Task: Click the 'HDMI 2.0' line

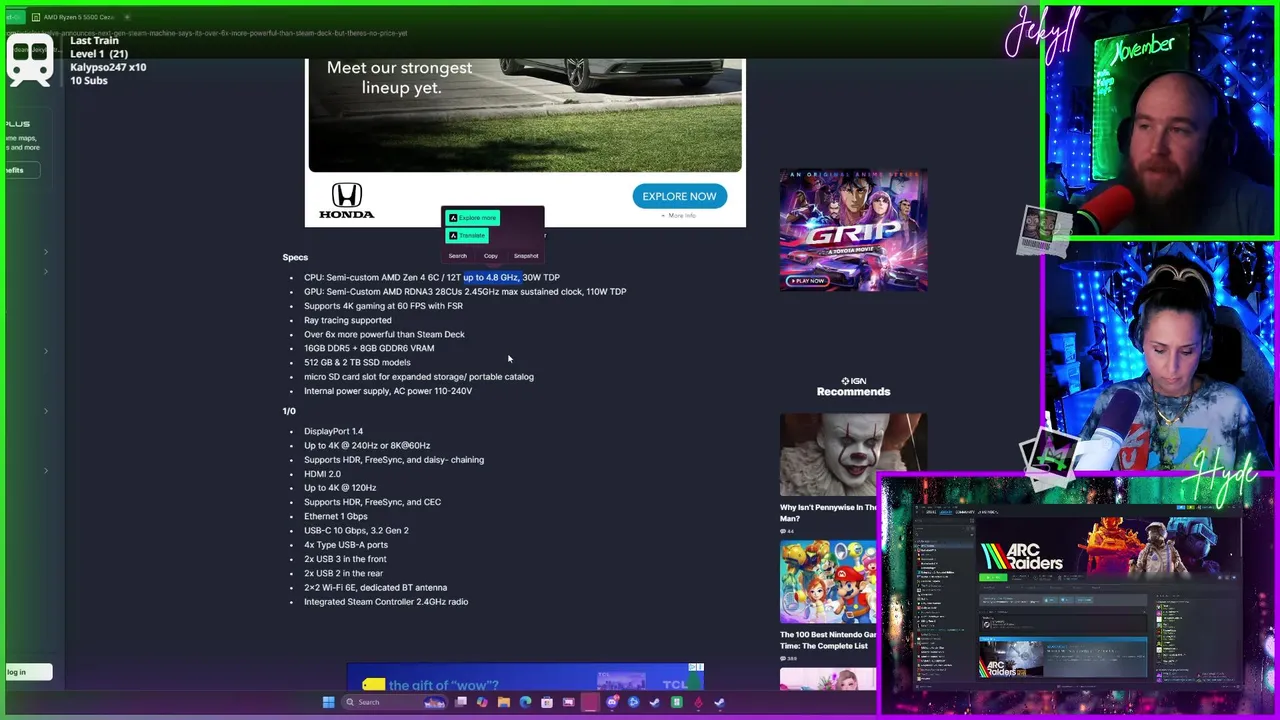Action: tap(322, 474)
